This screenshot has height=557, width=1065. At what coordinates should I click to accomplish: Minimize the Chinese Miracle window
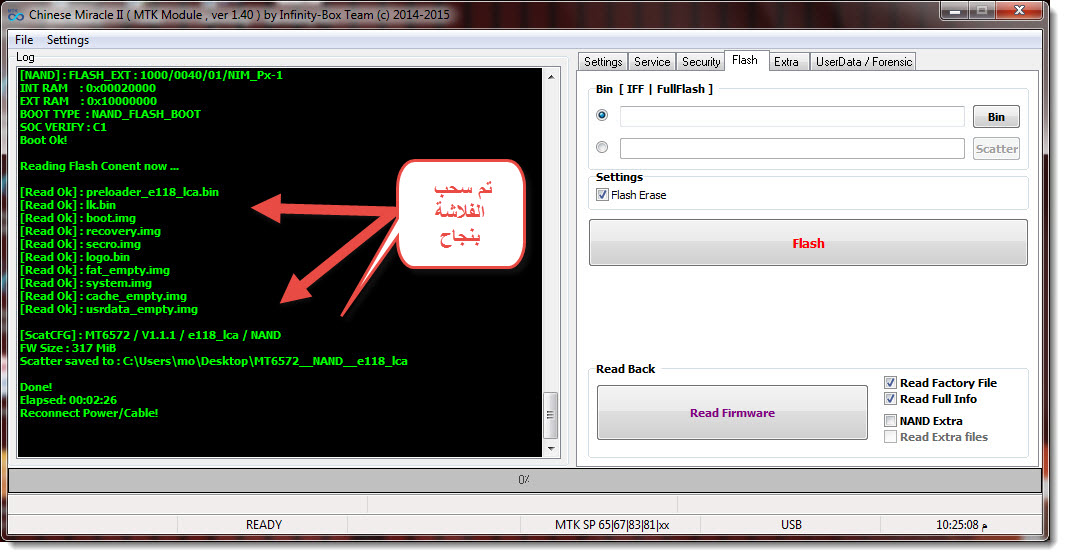point(954,10)
